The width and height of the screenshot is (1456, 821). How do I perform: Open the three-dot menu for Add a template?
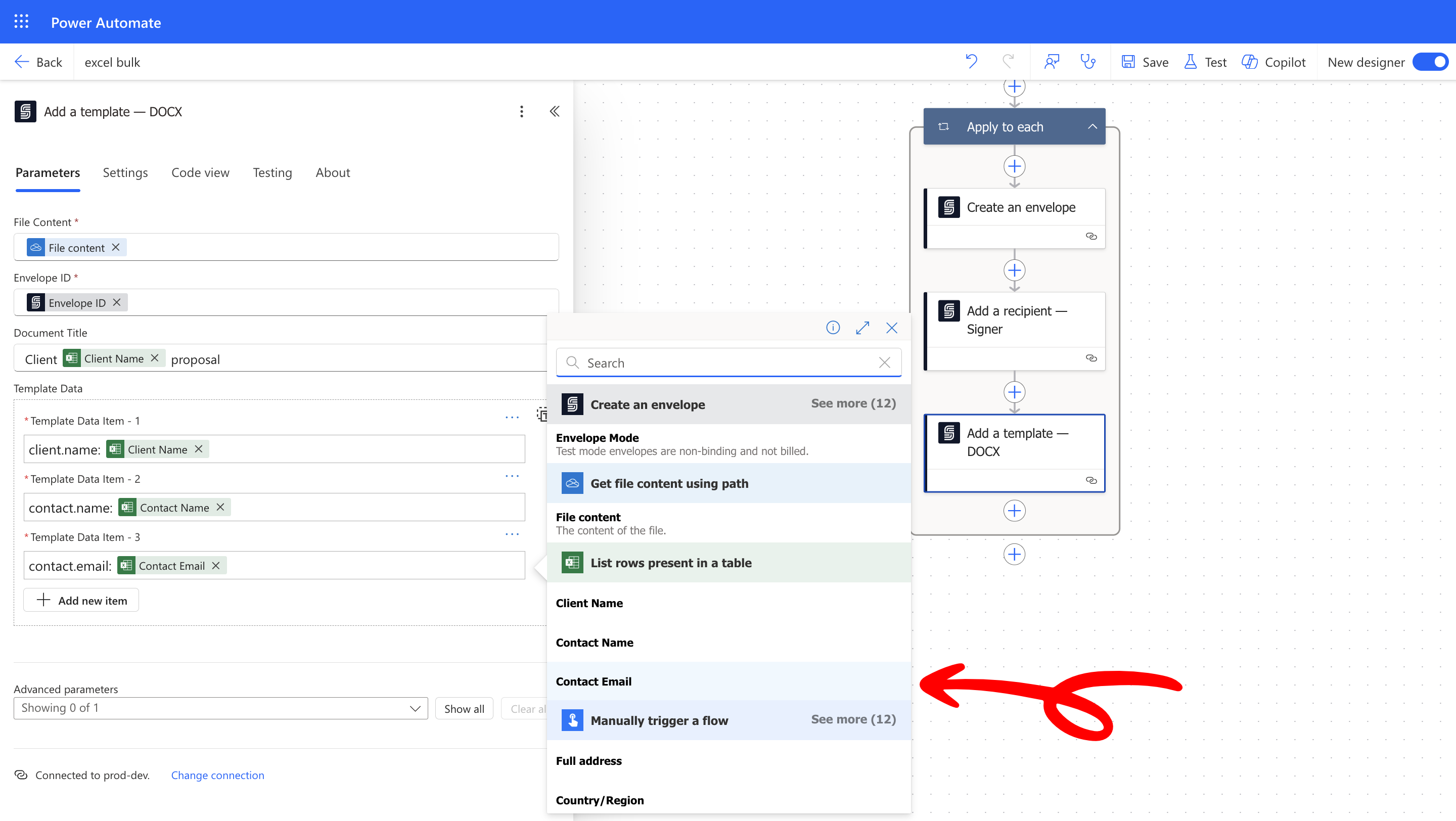pyautogui.click(x=521, y=111)
